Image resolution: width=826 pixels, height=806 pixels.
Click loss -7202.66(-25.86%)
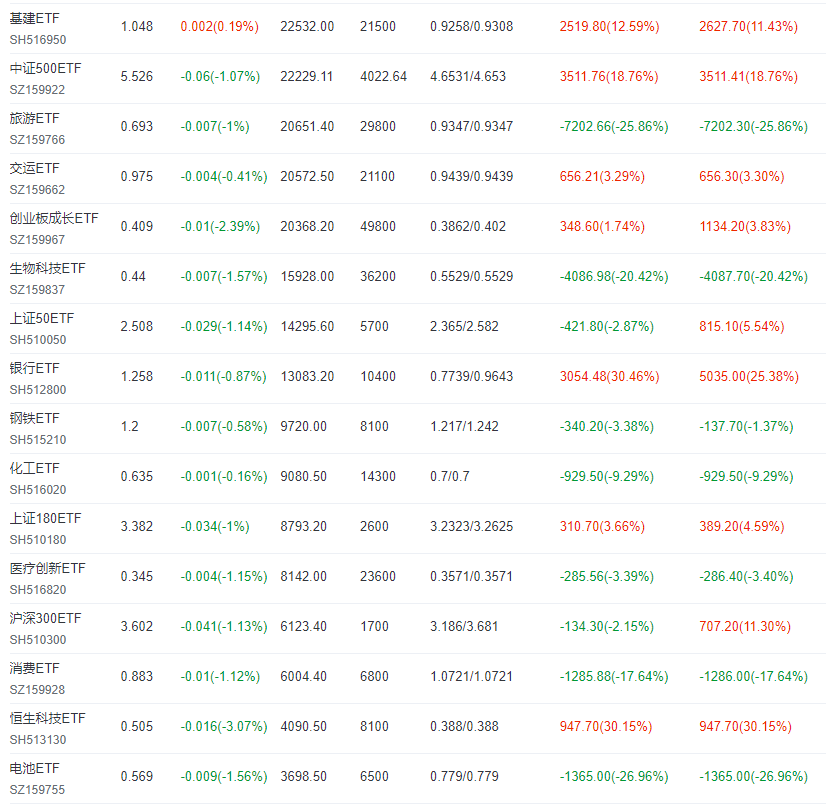tap(614, 127)
